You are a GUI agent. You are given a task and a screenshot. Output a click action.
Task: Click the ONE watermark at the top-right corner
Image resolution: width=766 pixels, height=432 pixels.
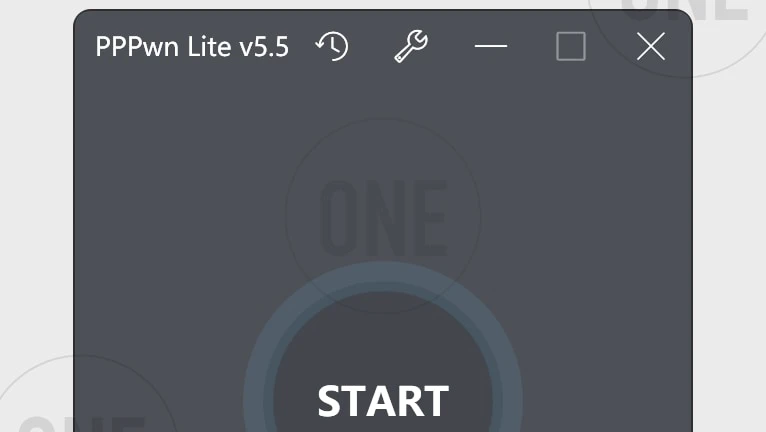pyautogui.click(x=684, y=10)
